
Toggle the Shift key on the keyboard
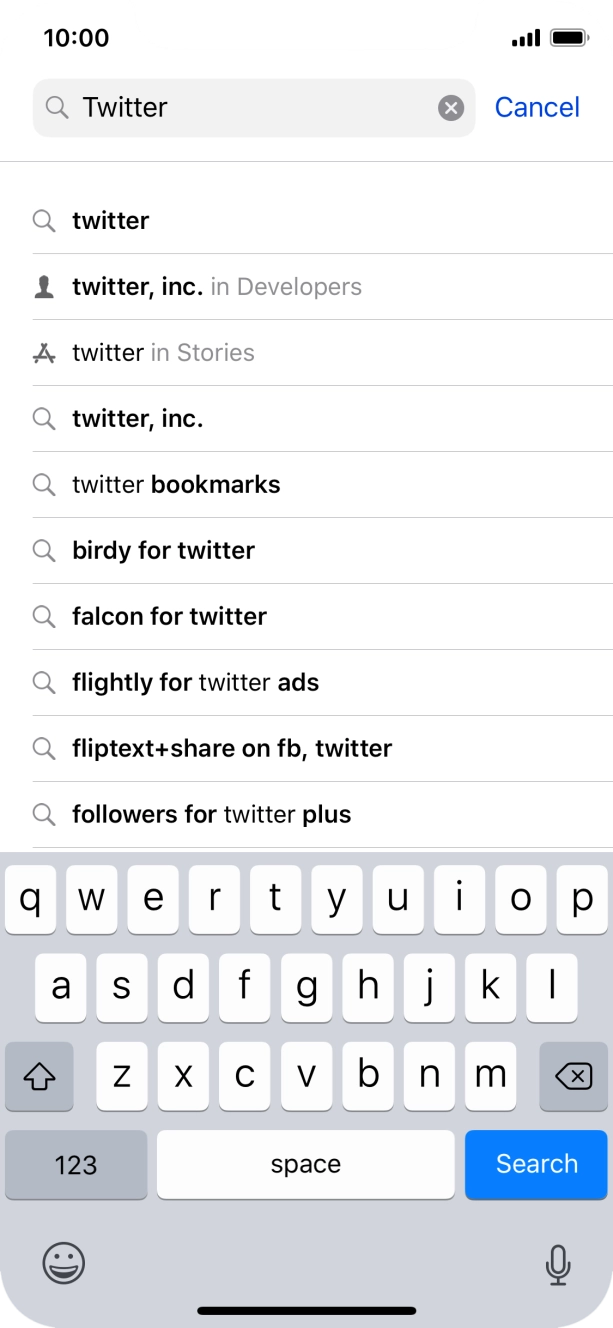click(39, 1075)
